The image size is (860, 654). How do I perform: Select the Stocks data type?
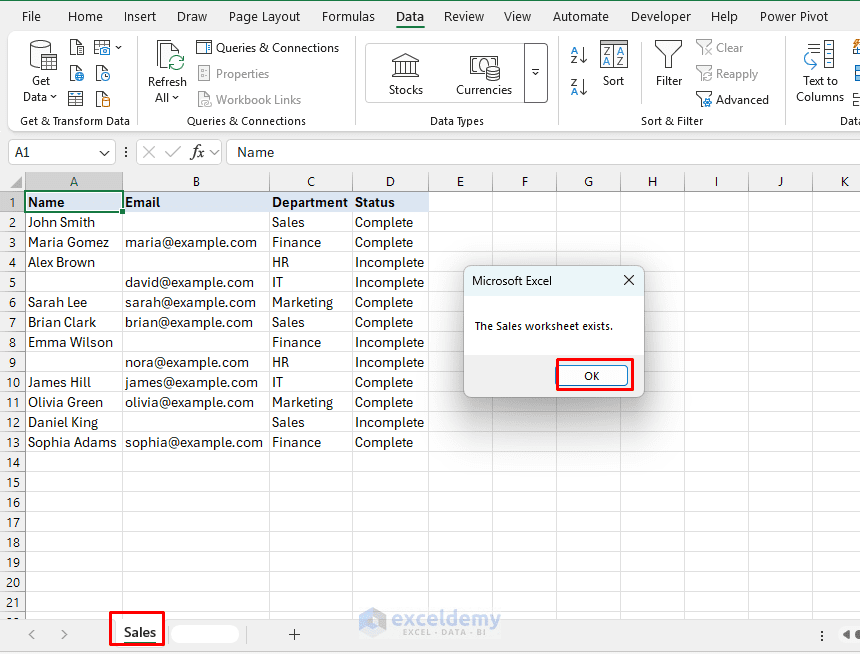pyautogui.click(x=406, y=74)
